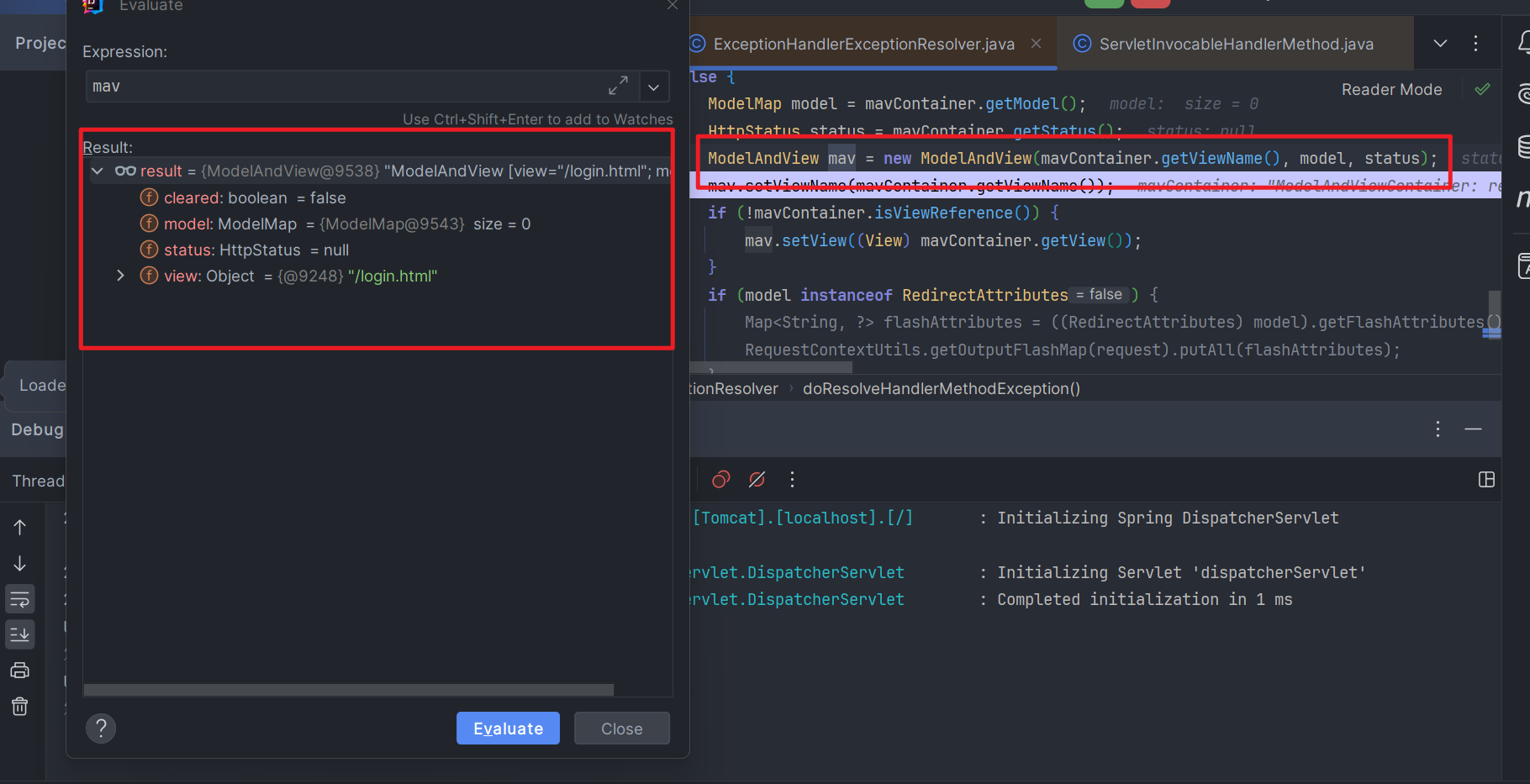
Task: Collapse the result ModelAndView node
Action: tap(98, 171)
